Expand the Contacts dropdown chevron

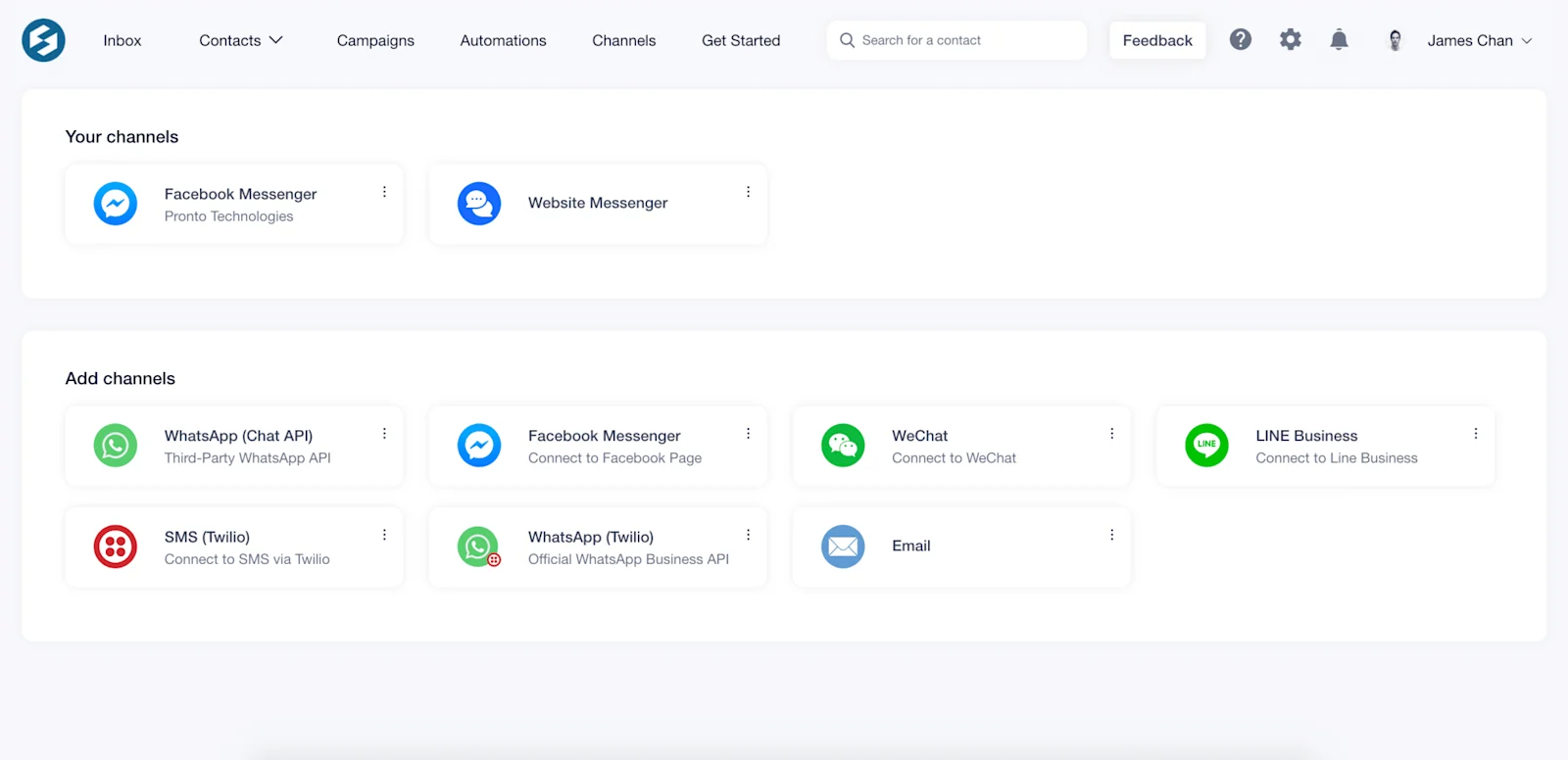276,40
